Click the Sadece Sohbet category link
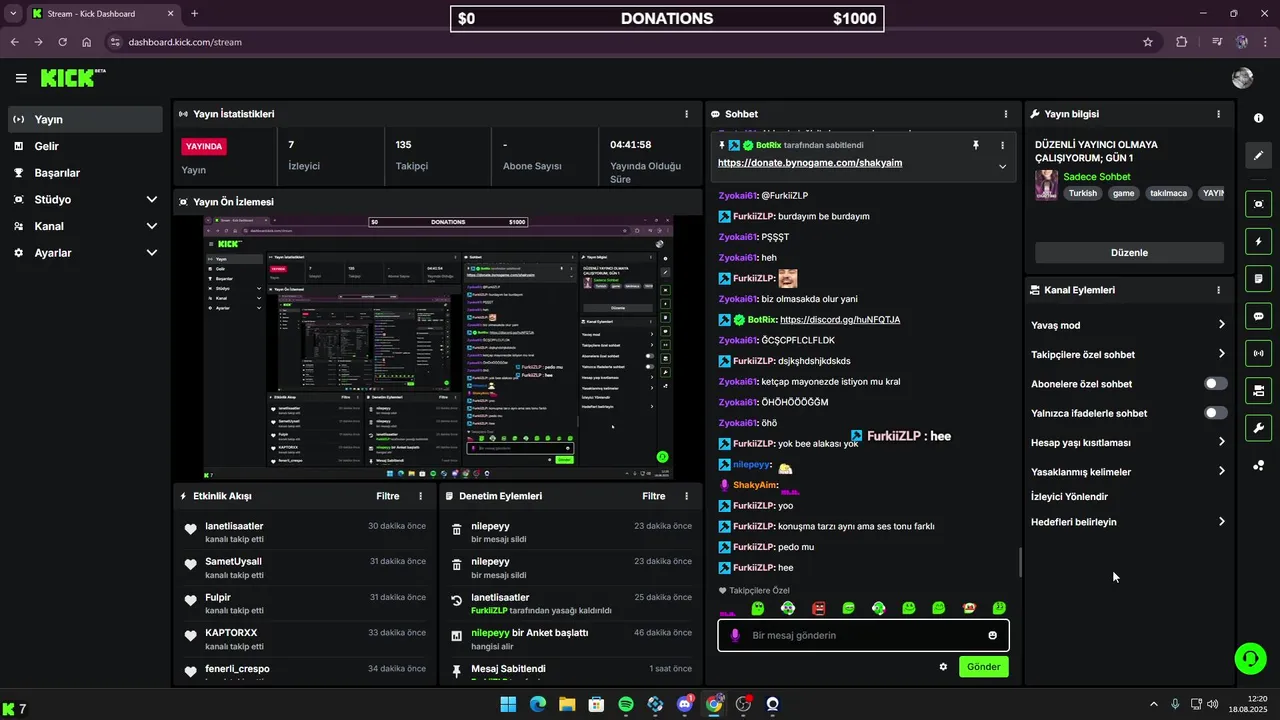The image size is (1280, 720). 1097,177
